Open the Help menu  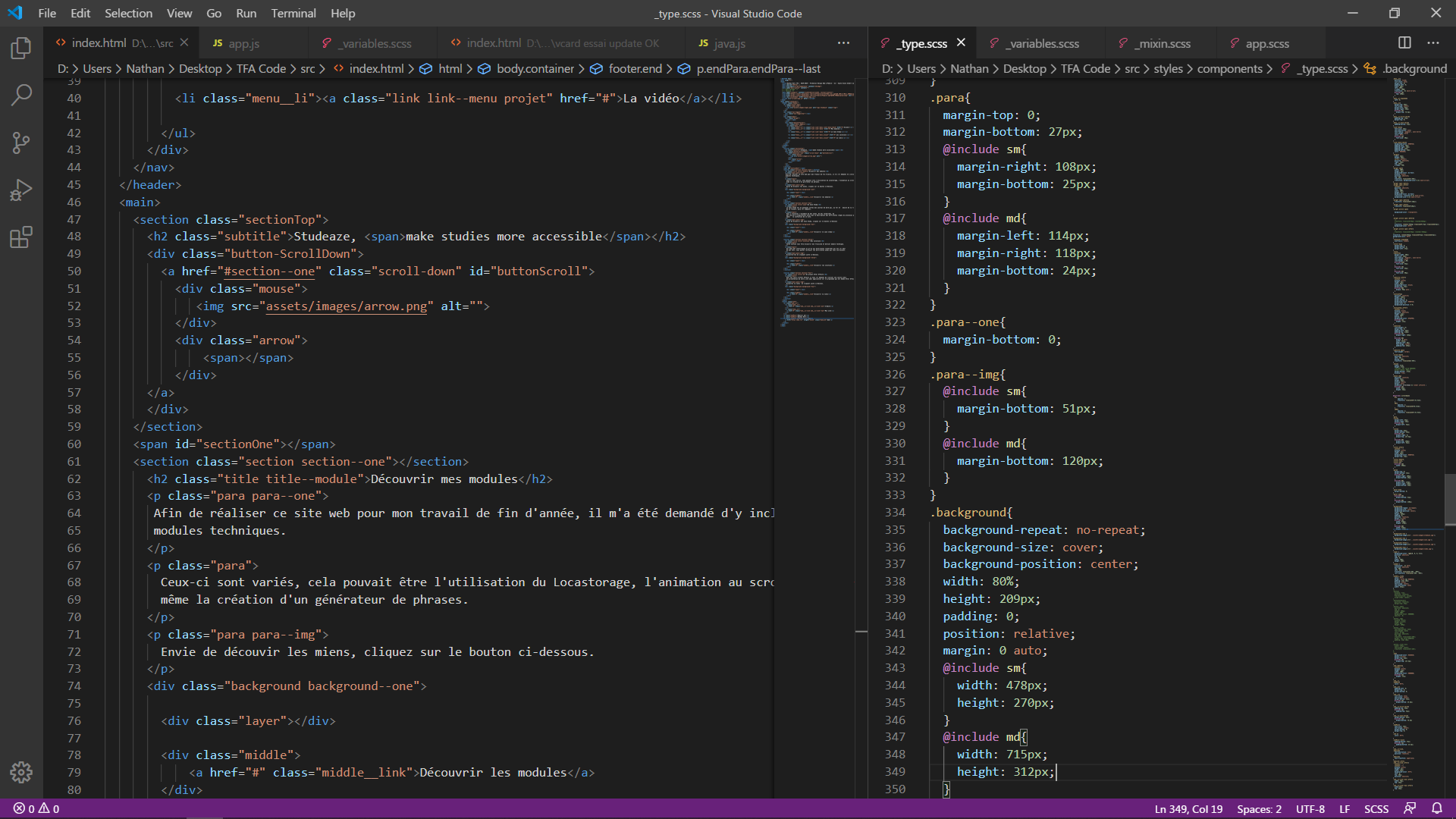(343, 13)
